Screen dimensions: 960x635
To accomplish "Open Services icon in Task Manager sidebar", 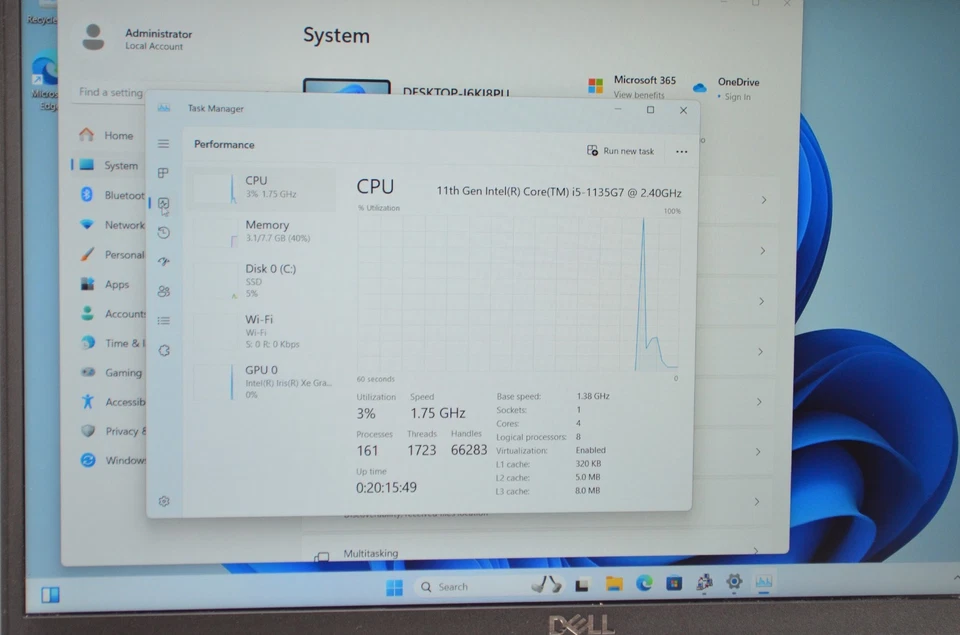I will 163,350.
